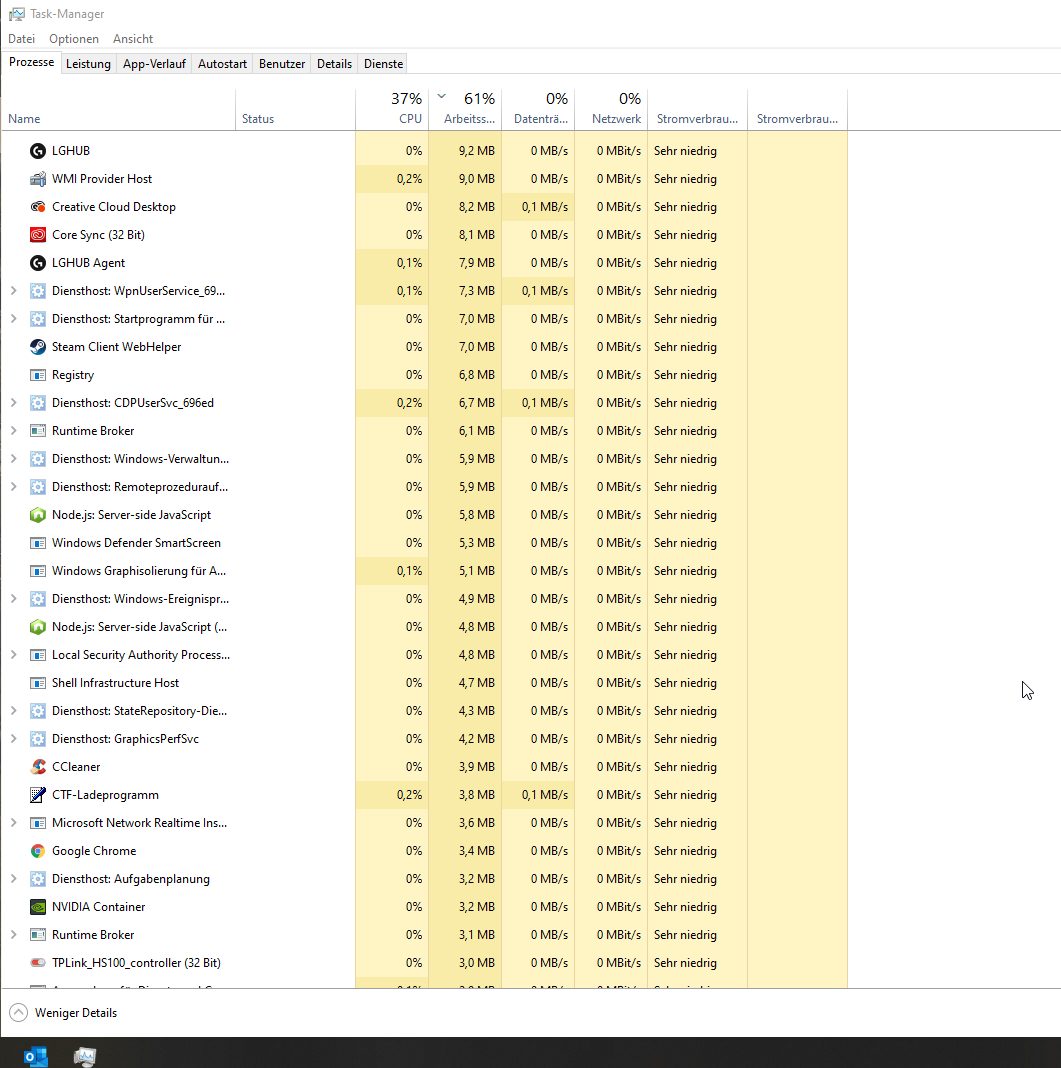Switch to the Autostart tab
The width and height of the screenshot is (1061, 1068).
[222, 63]
